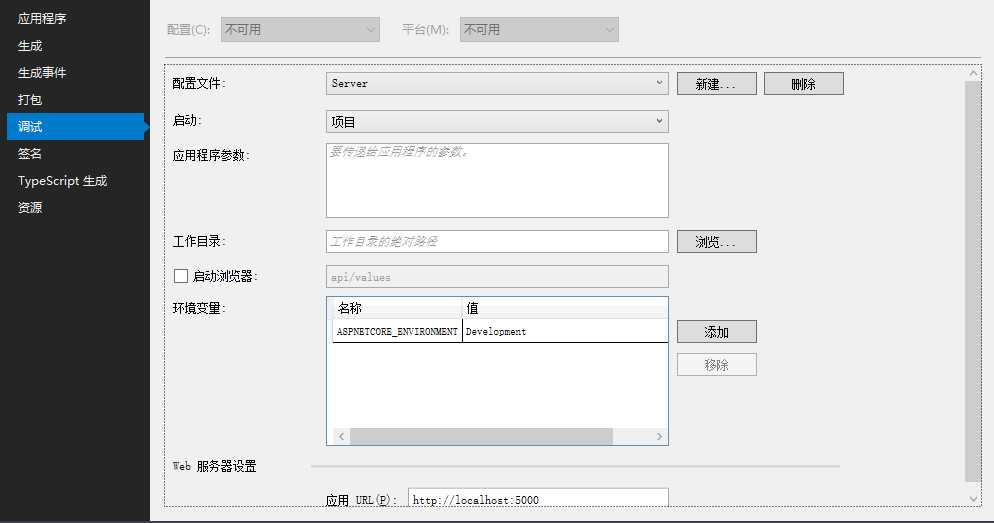Toggle the 启动浏览器 checkbox
Viewport: 994px width, 523px height.
pos(181,276)
